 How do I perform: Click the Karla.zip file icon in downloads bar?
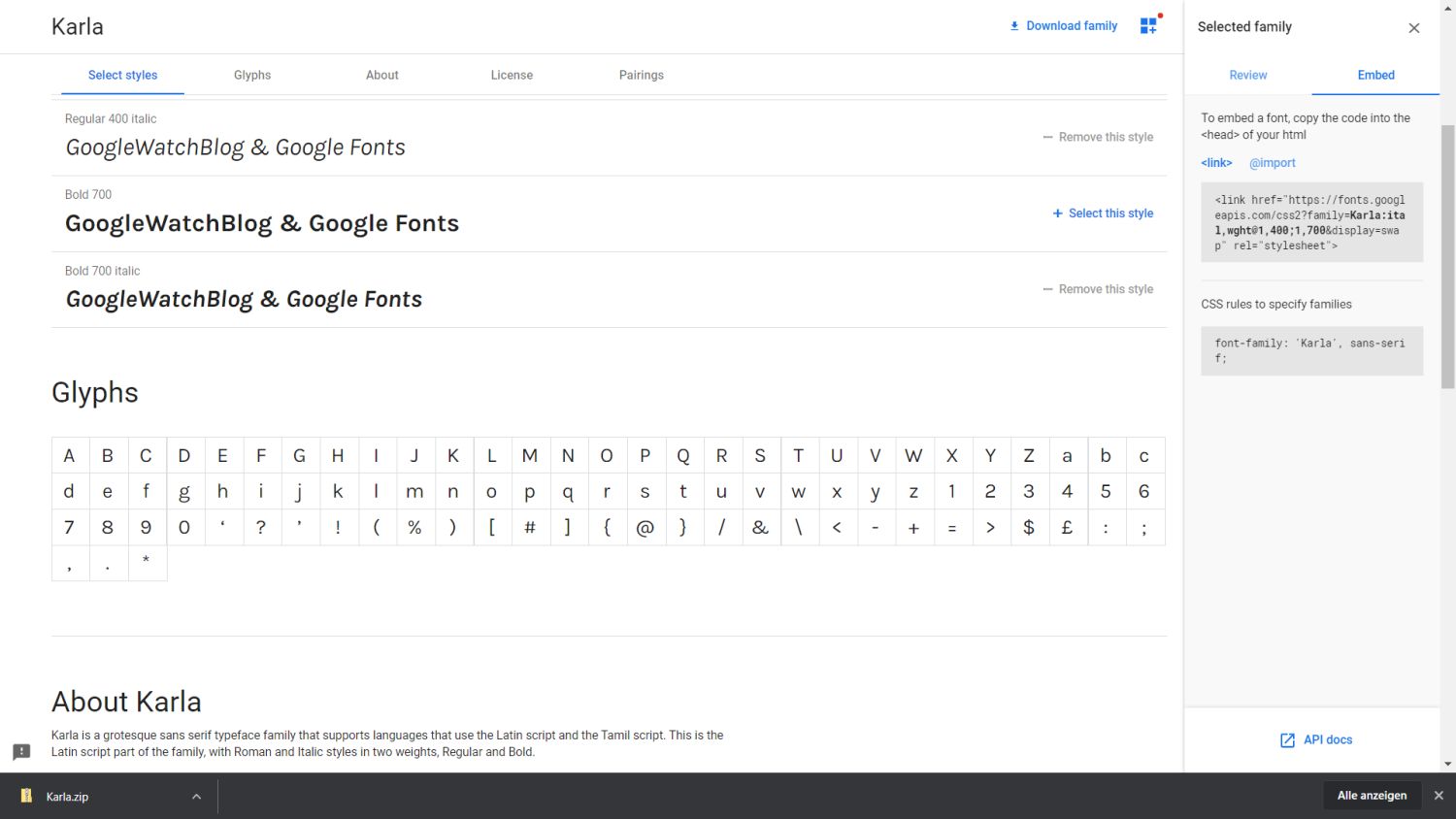tap(27, 797)
